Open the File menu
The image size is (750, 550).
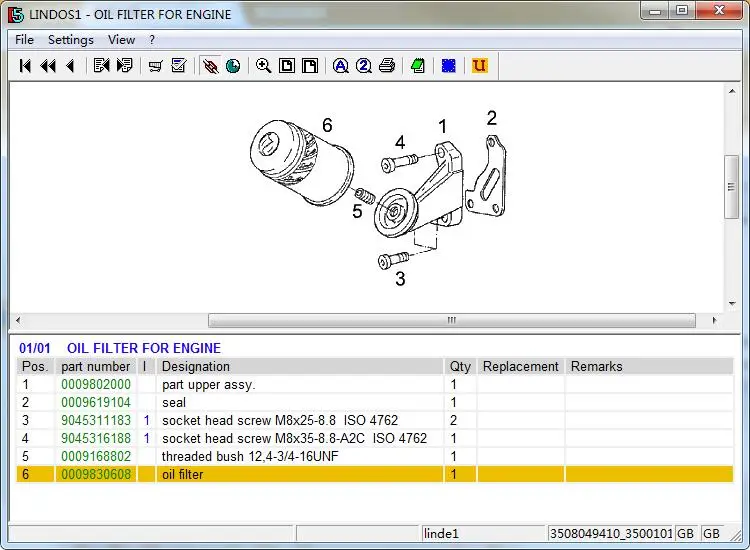click(24, 40)
